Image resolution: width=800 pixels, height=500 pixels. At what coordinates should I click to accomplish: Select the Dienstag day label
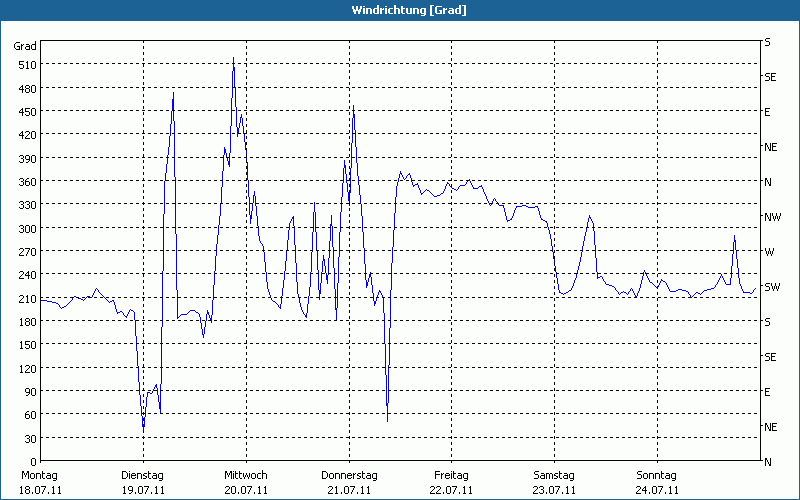tap(142, 476)
